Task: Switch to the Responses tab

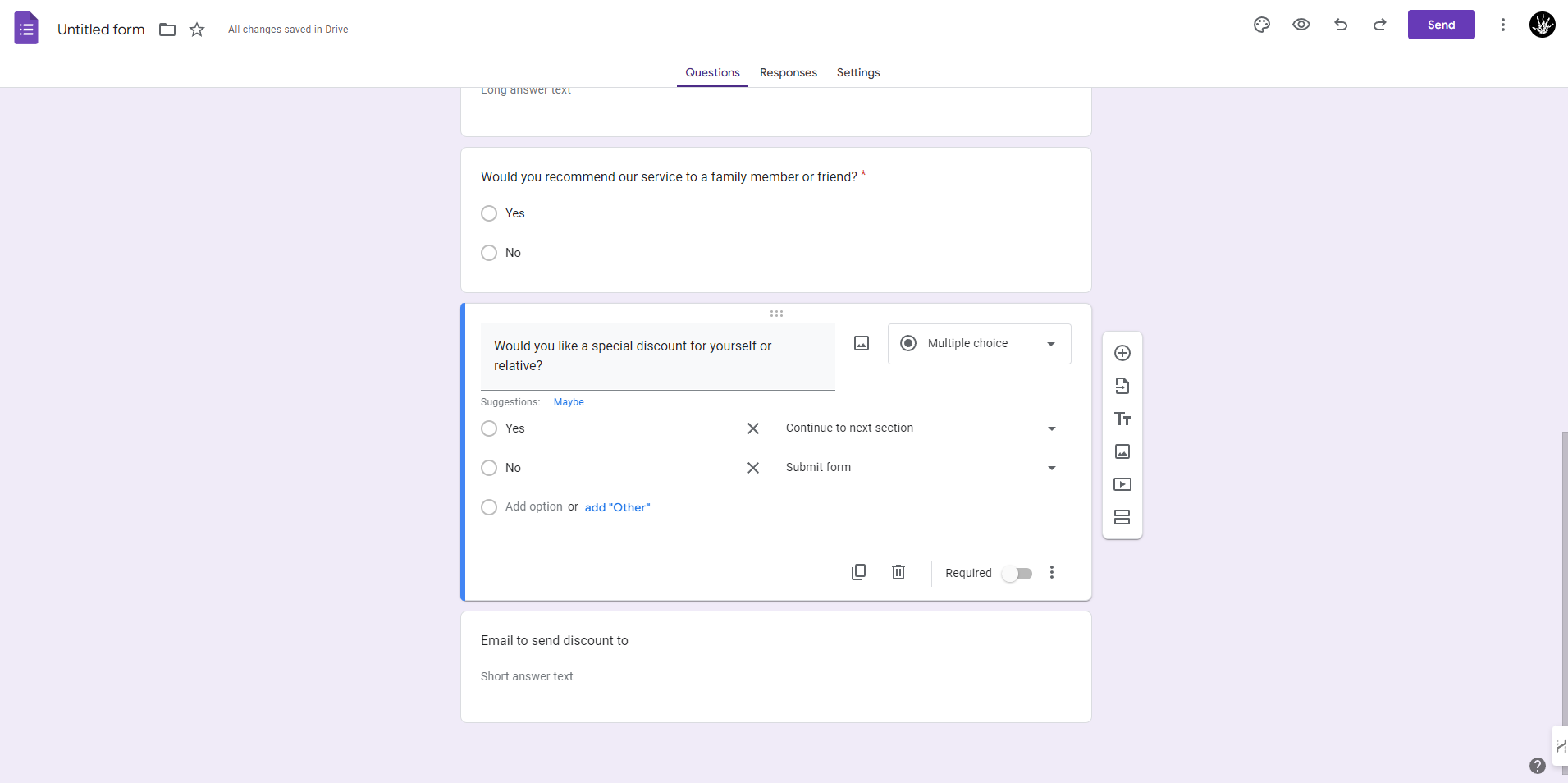Action: click(x=789, y=72)
